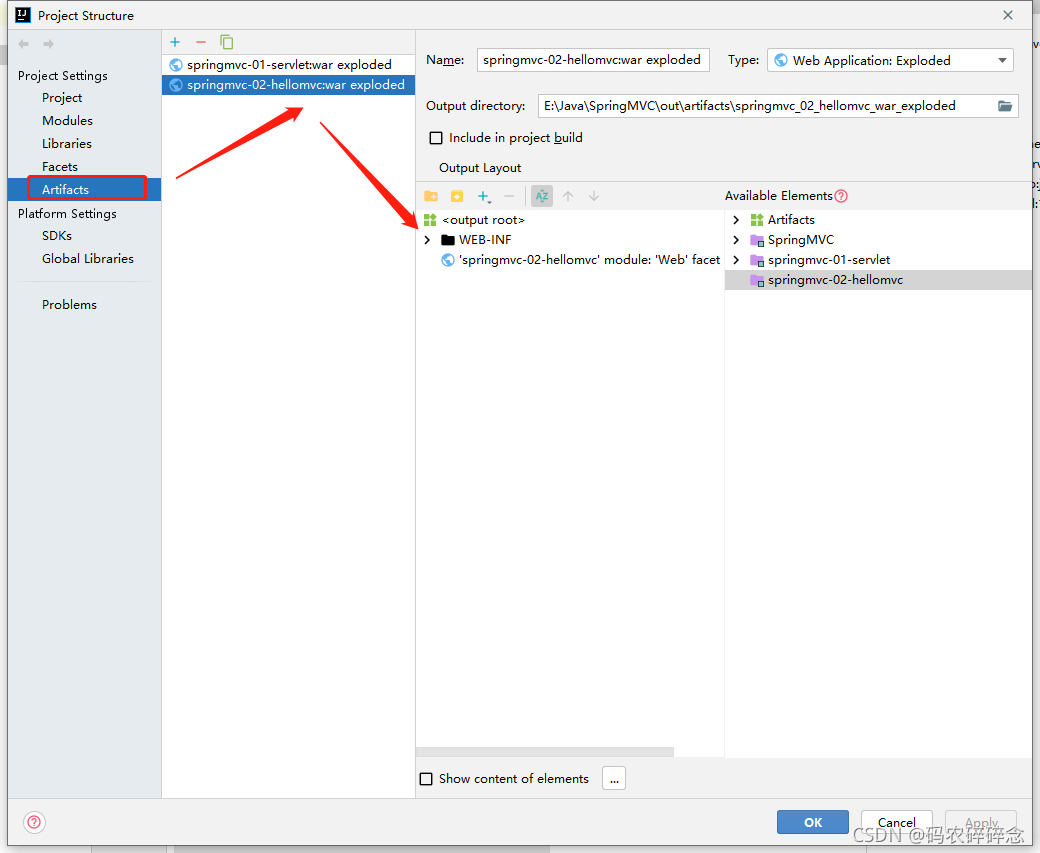
Task: Open the Facets settings page
Action: tap(60, 166)
